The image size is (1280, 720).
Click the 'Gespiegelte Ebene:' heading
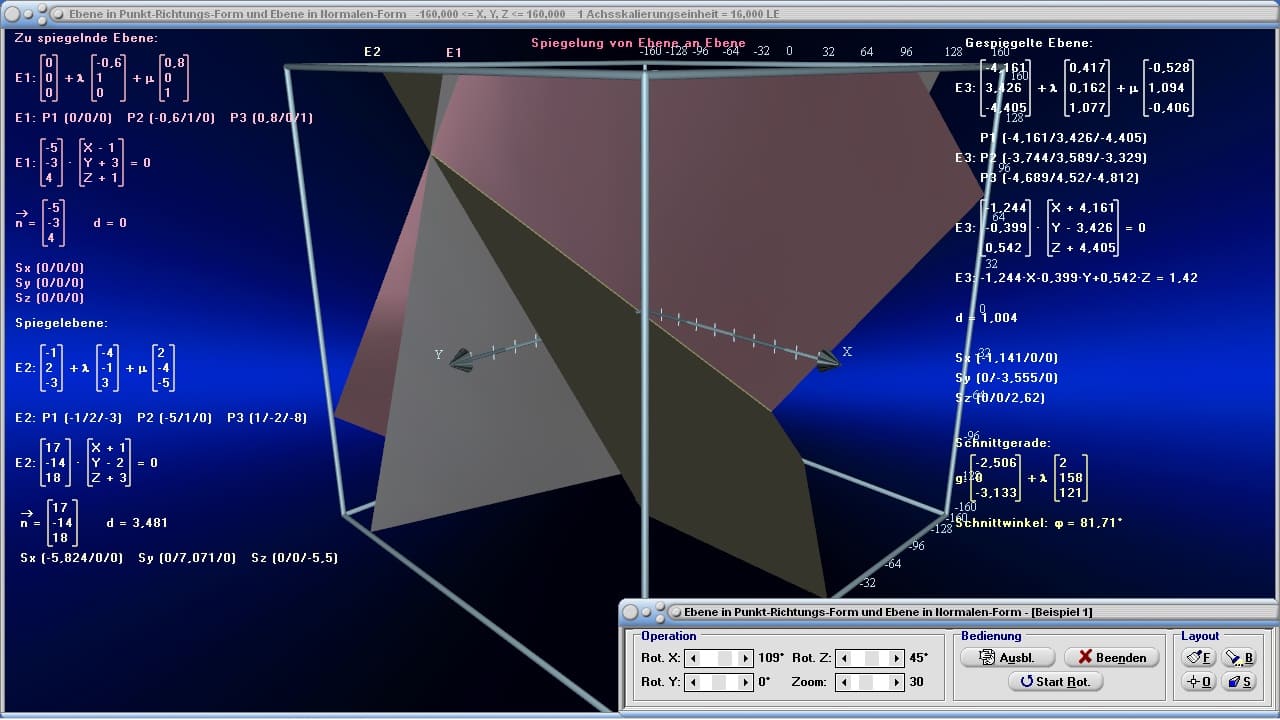[x=1029, y=43]
